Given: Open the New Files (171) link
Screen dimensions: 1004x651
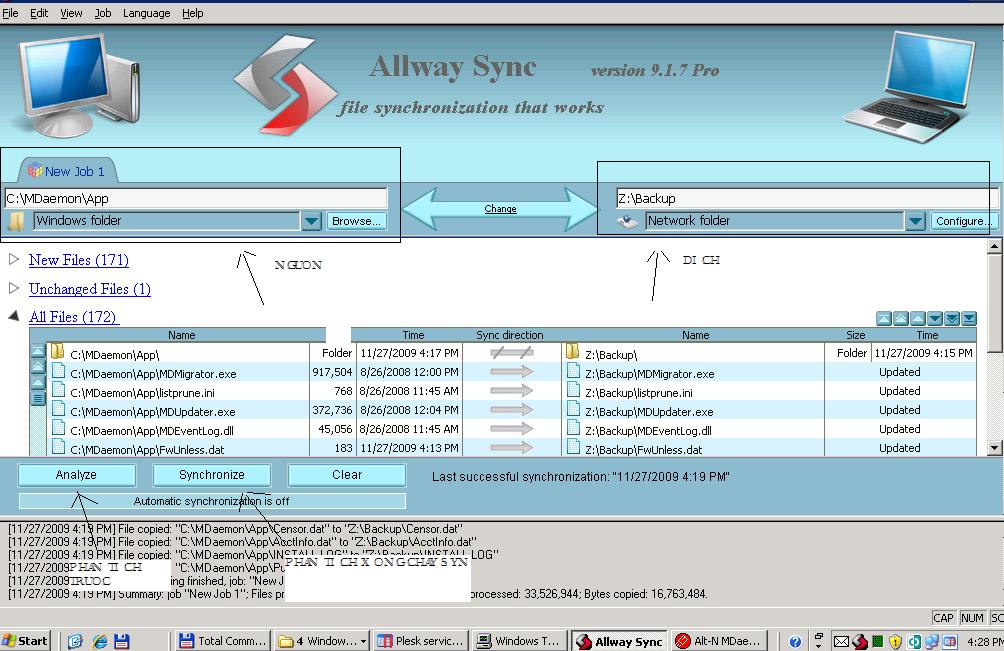Looking at the screenshot, I should pos(79,260).
